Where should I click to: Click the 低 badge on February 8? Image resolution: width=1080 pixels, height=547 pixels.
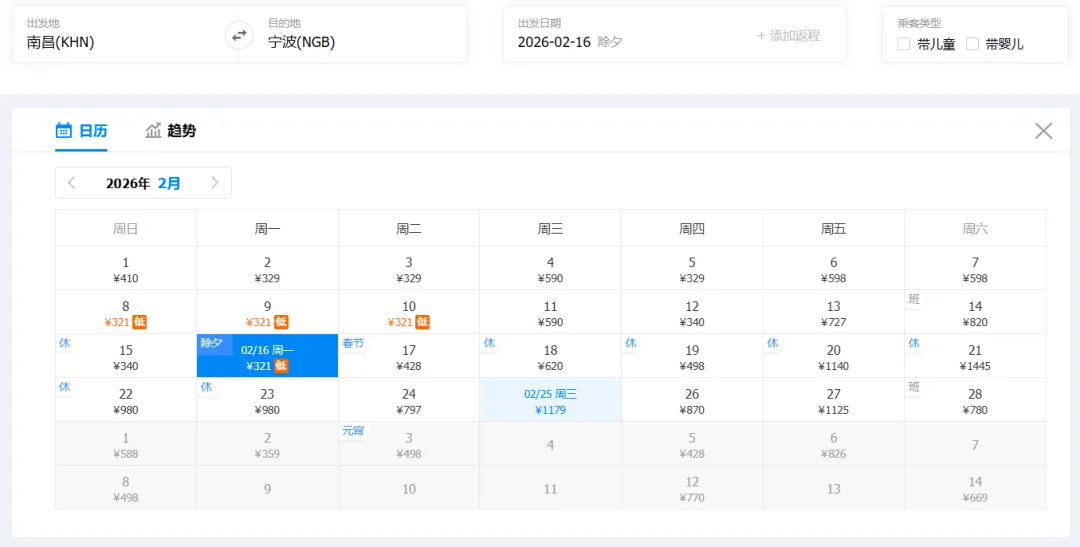click(x=140, y=322)
